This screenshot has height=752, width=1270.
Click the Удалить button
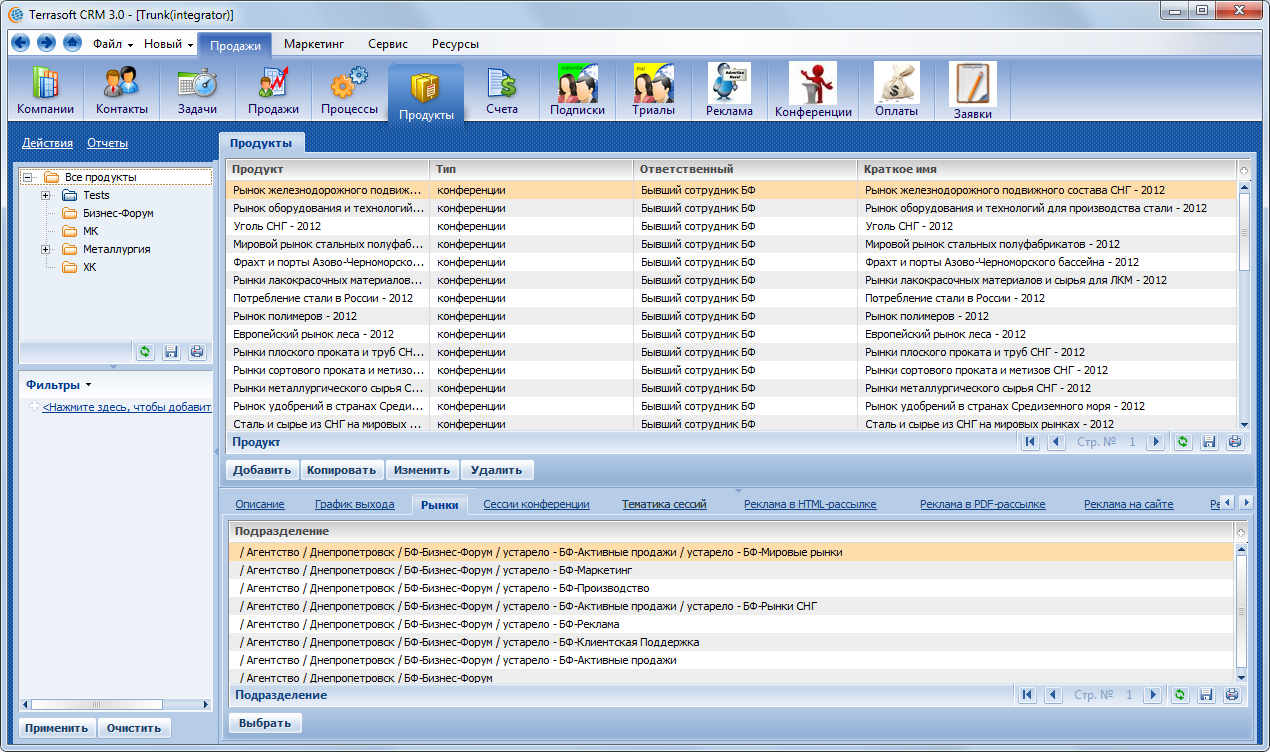497,470
